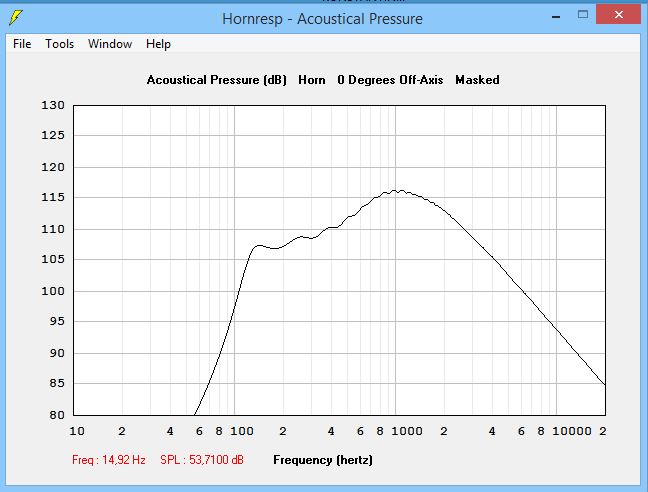Image resolution: width=648 pixels, height=492 pixels.
Task: Click the 85 dB y-axis label
Action: tap(57, 383)
